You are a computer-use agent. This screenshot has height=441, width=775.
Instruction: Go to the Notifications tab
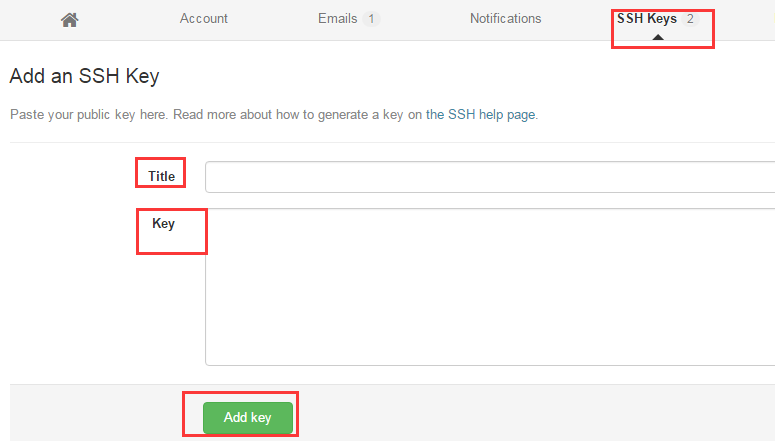(x=506, y=19)
